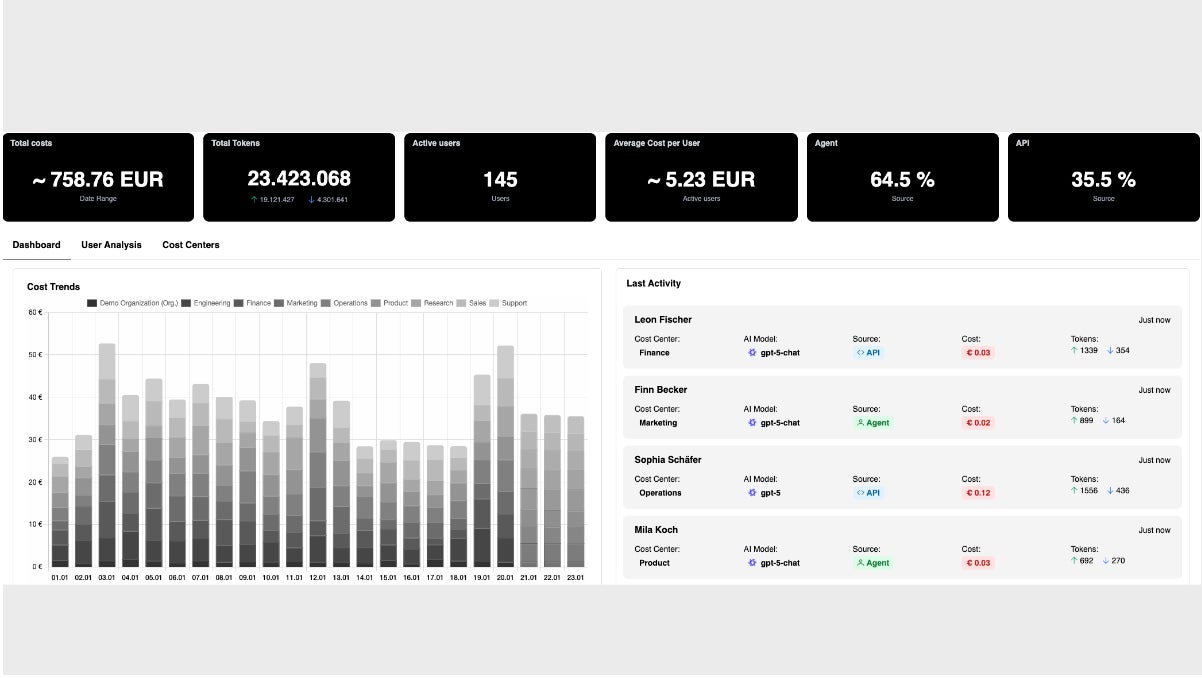1202x678 pixels.
Task: Click the green up arrow beside 899 tokens
Action: coord(1074,421)
